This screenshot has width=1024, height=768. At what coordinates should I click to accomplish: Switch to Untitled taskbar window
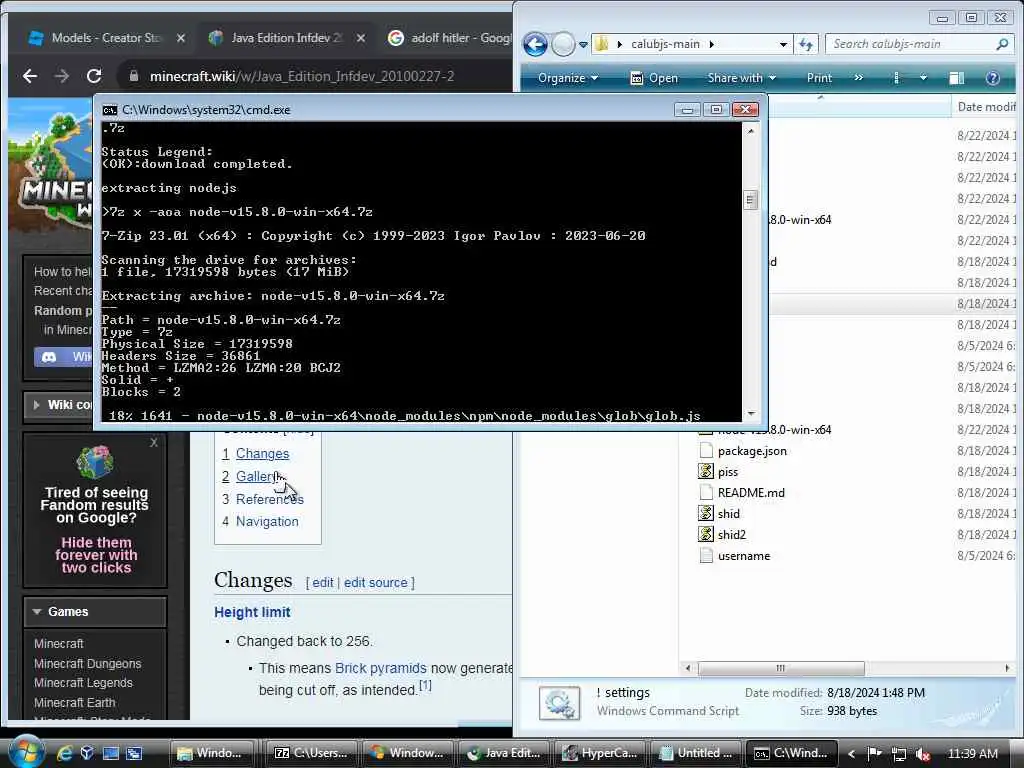[696, 753]
